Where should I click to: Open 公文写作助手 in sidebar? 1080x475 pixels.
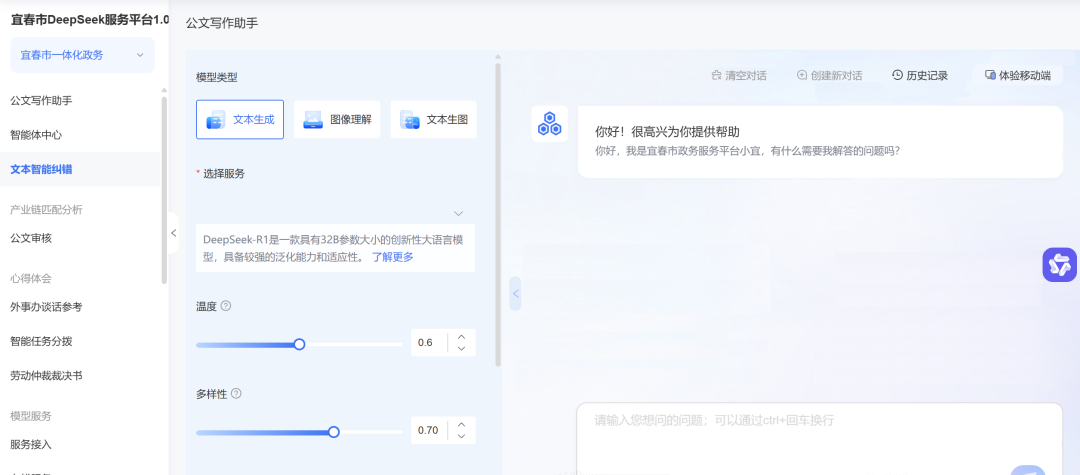tap(41, 101)
